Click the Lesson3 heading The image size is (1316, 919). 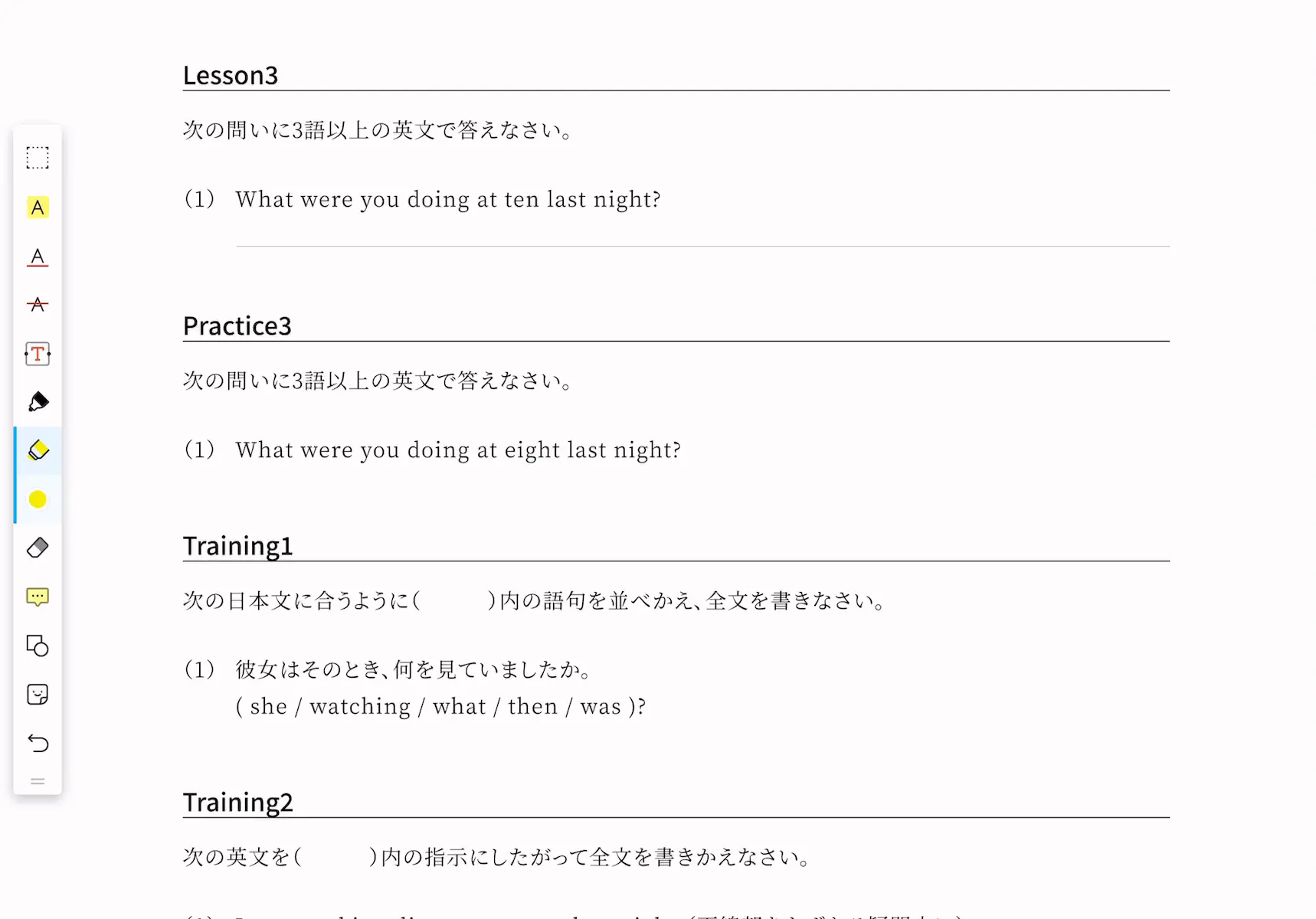(230, 75)
